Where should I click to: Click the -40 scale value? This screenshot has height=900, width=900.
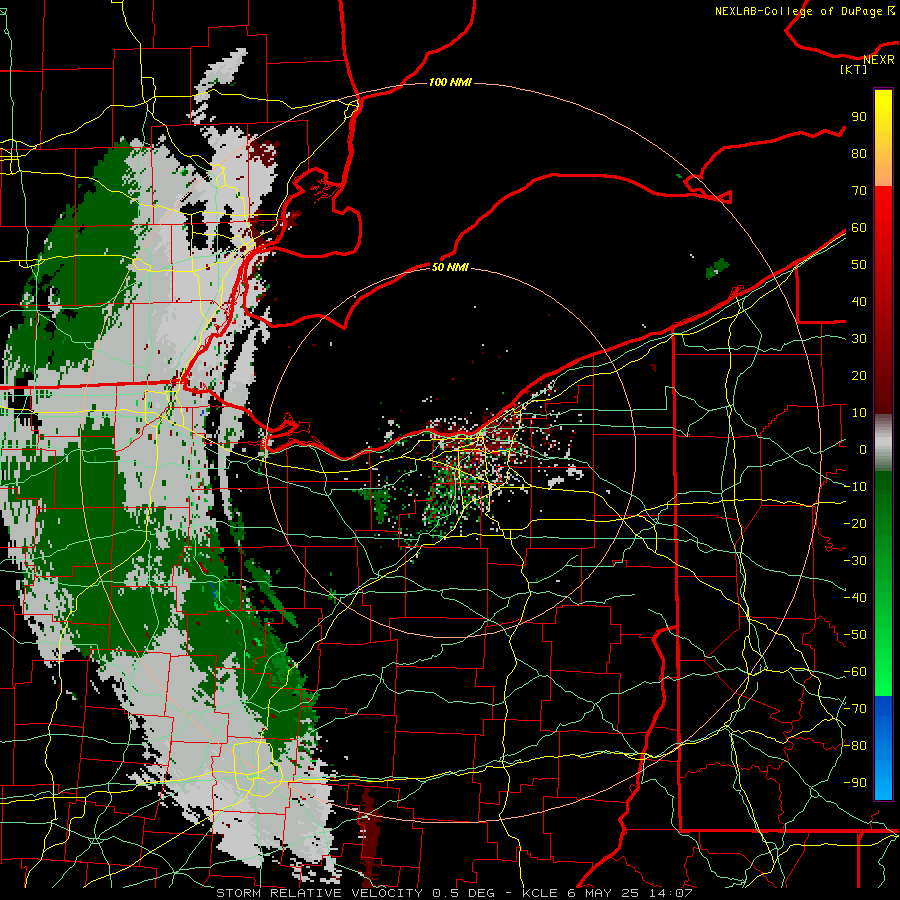(x=855, y=598)
